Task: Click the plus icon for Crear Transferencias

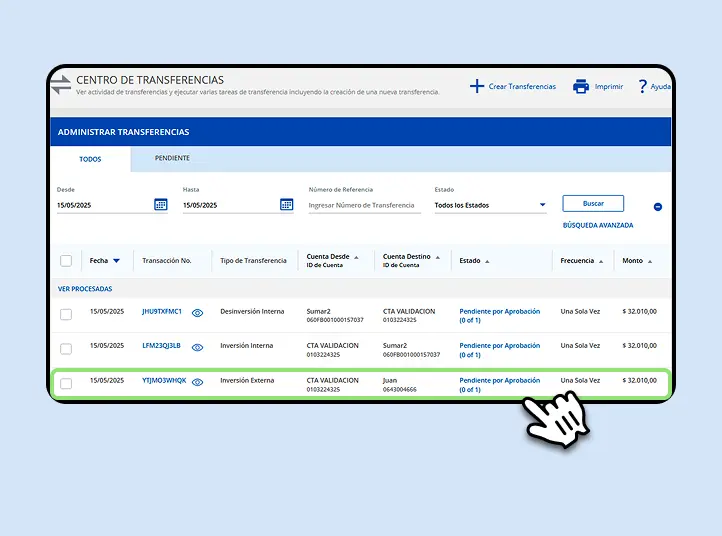Action: pyautogui.click(x=477, y=86)
